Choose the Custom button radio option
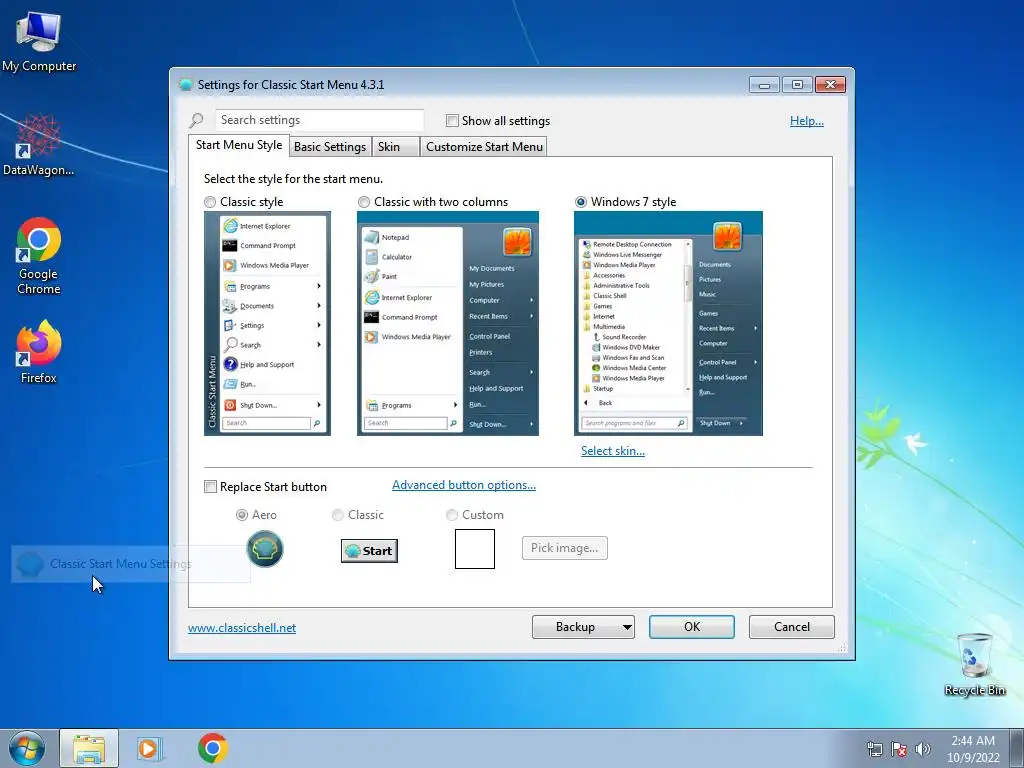The width and height of the screenshot is (1024, 768). (x=451, y=515)
